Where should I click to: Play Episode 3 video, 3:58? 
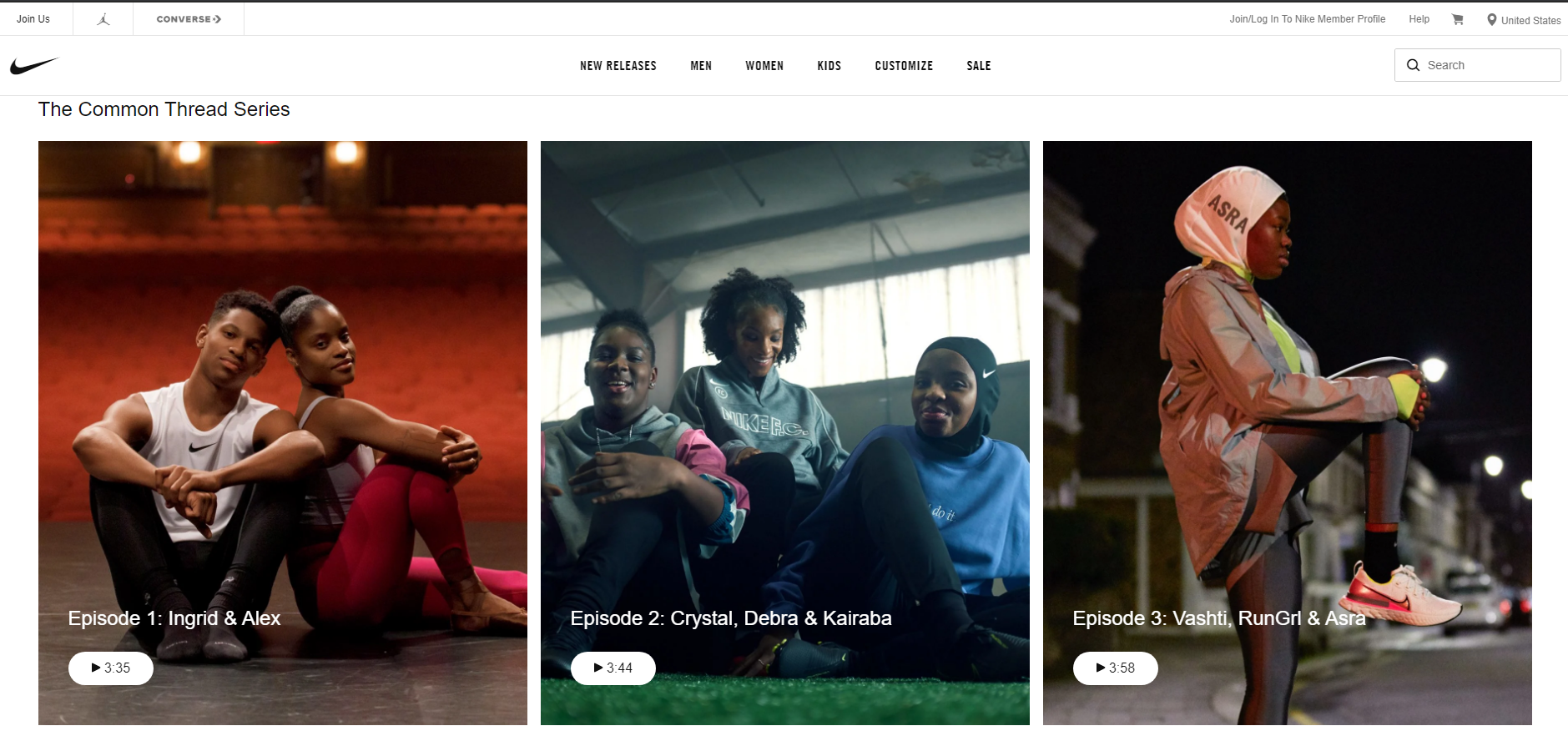tap(1116, 668)
